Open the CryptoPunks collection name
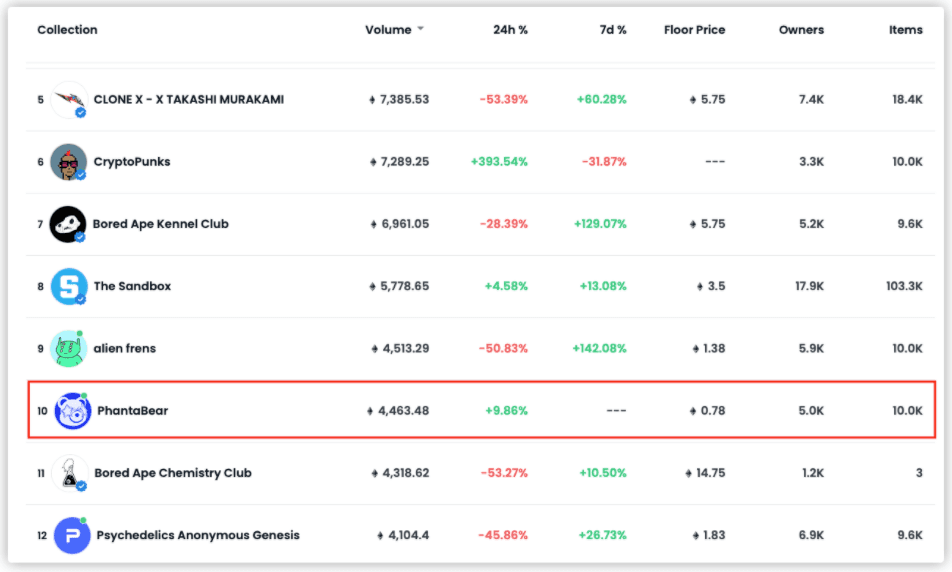 [132, 162]
